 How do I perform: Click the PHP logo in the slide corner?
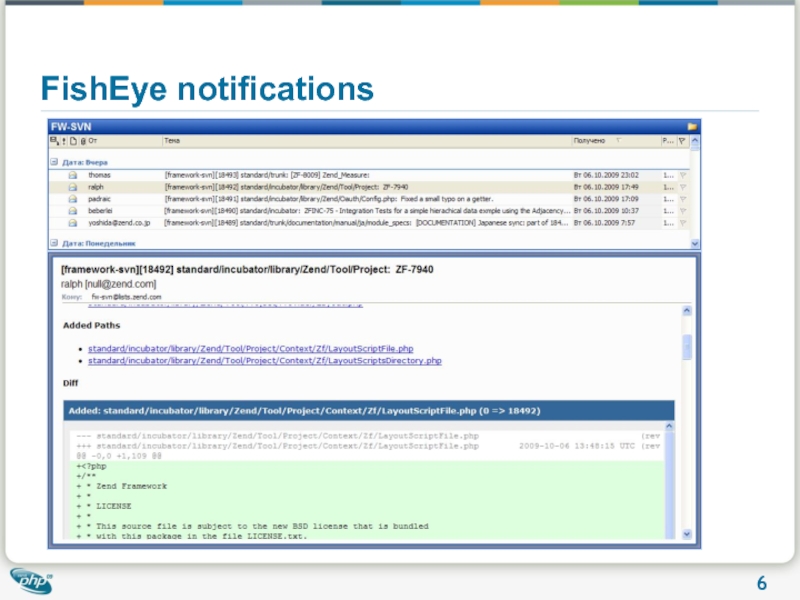pyautogui.click(x=32, y=579)
